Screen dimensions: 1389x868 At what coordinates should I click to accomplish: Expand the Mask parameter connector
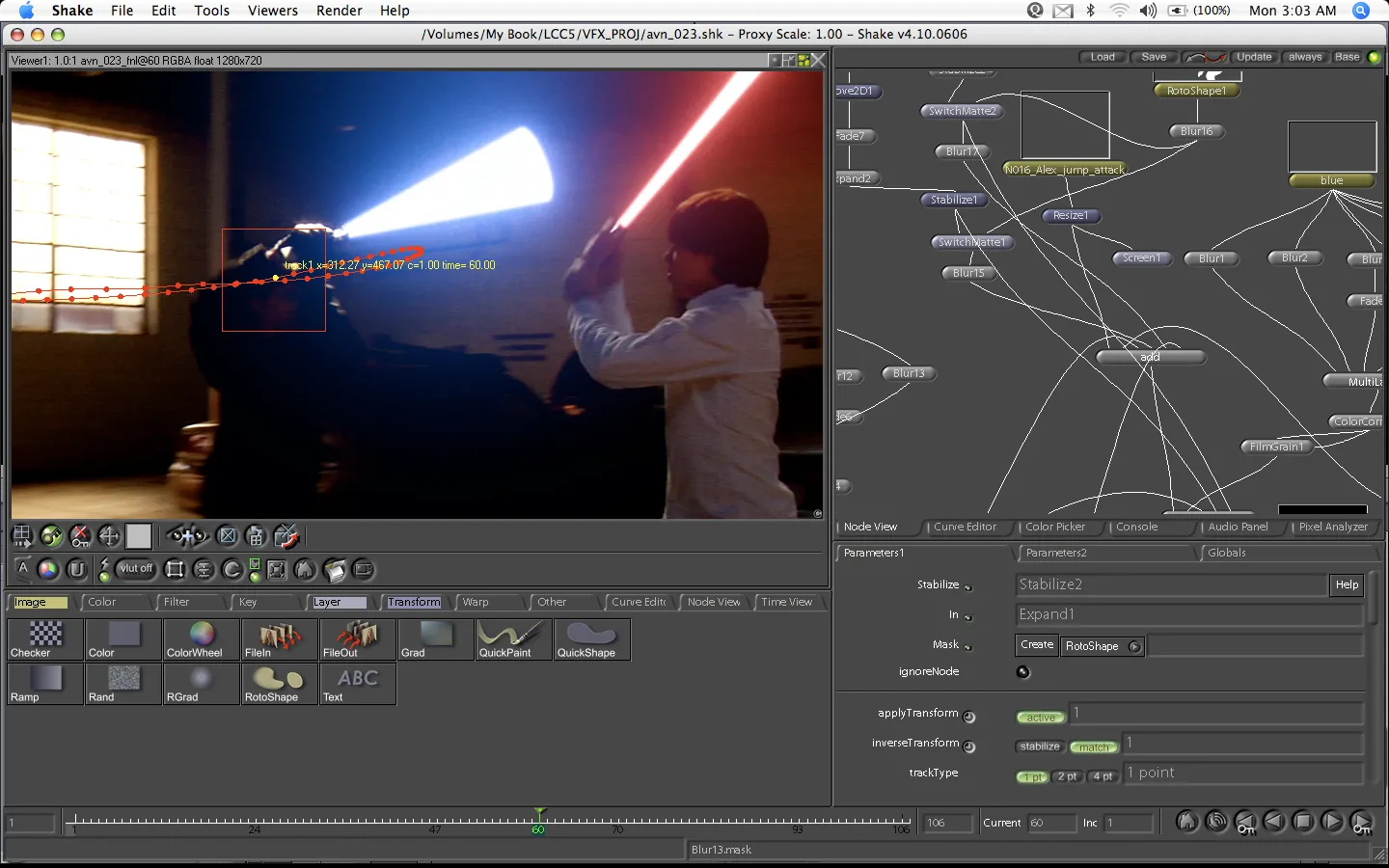pos(968,647)
